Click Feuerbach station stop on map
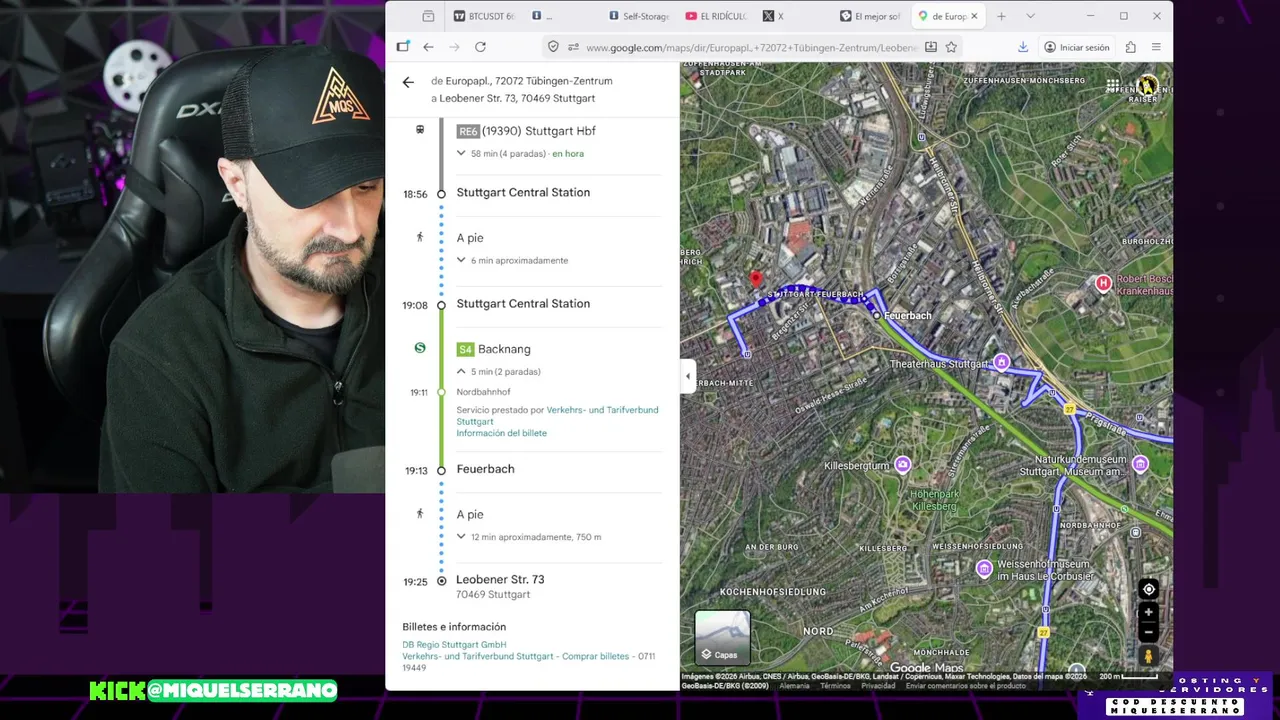This screenshot has height=720, width=1280. point(876,316)
